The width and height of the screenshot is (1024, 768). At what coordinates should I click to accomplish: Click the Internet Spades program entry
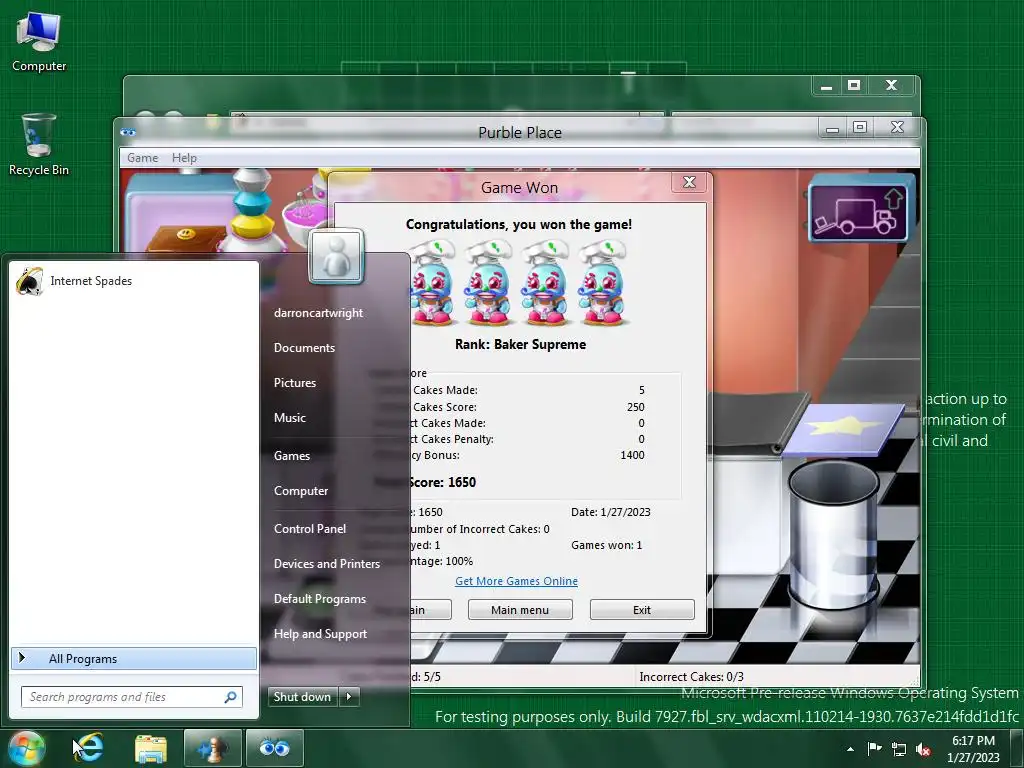click(x=134, y=281)
